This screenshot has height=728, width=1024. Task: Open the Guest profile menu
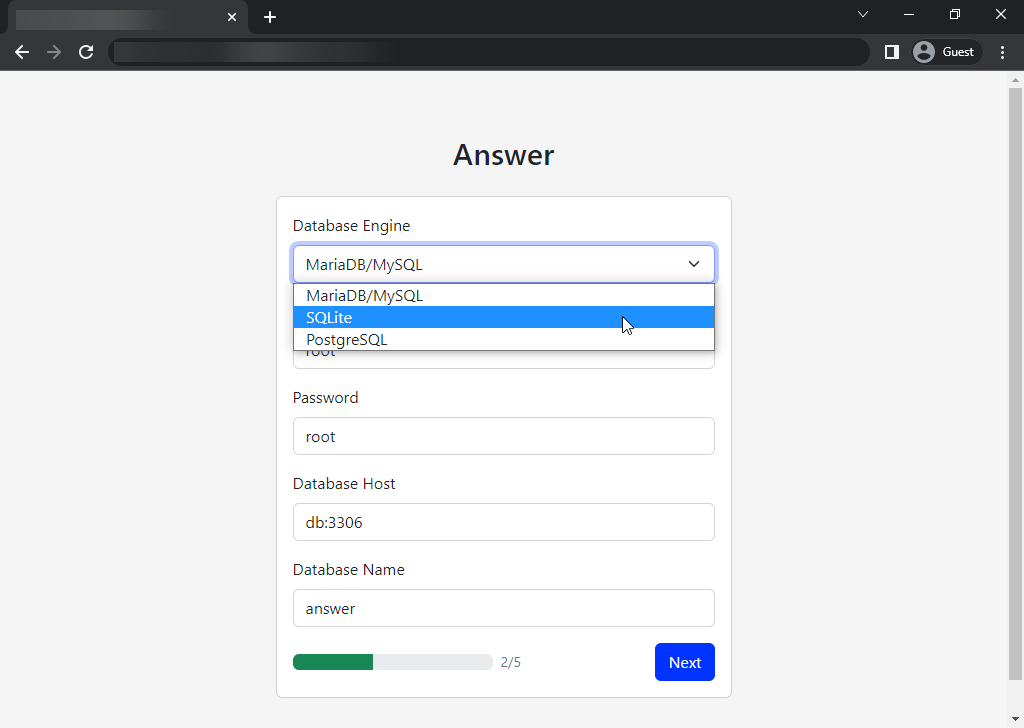(x=946, y=52)
